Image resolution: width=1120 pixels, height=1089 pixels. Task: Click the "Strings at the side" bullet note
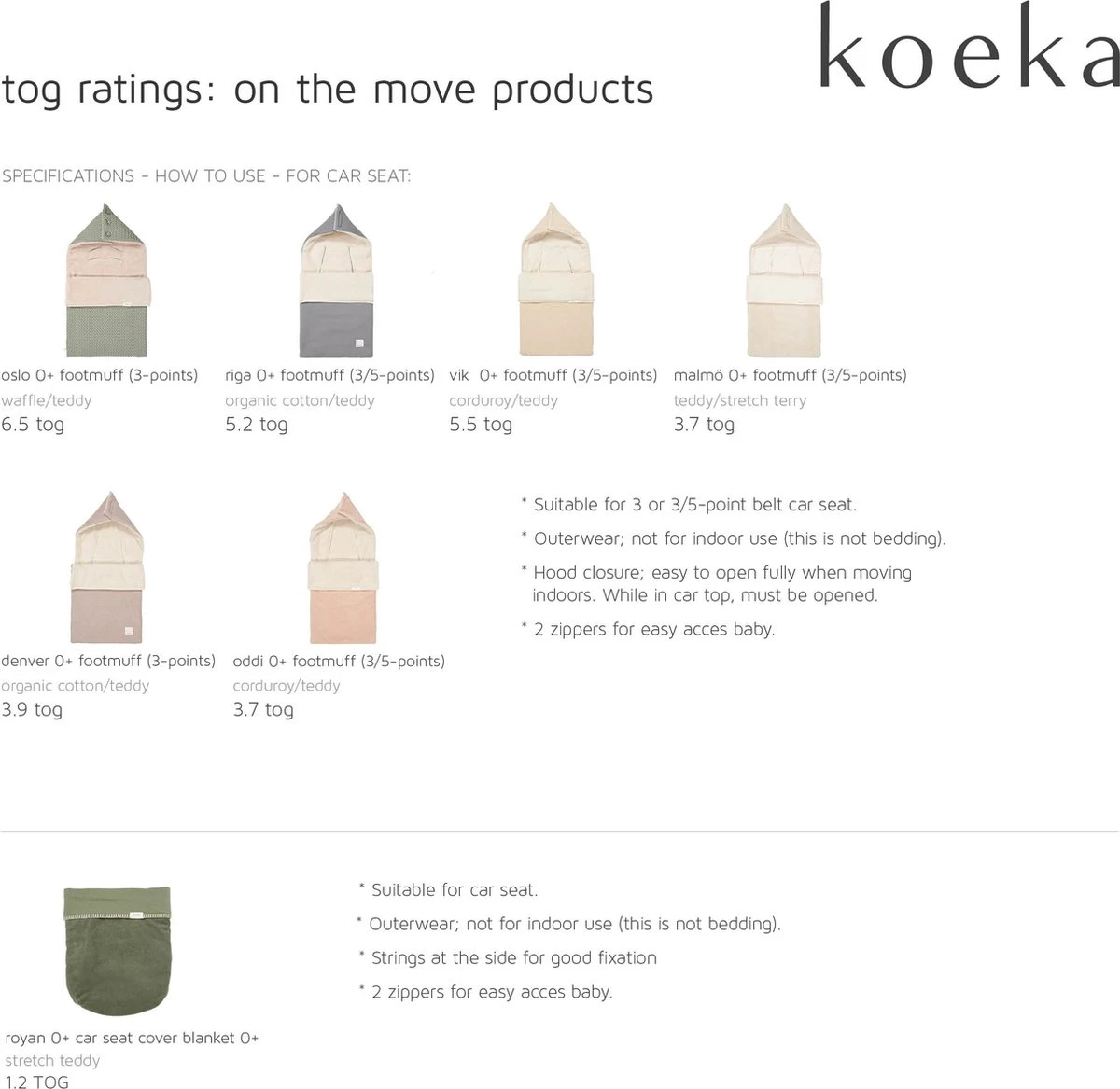tap(513, 957)
